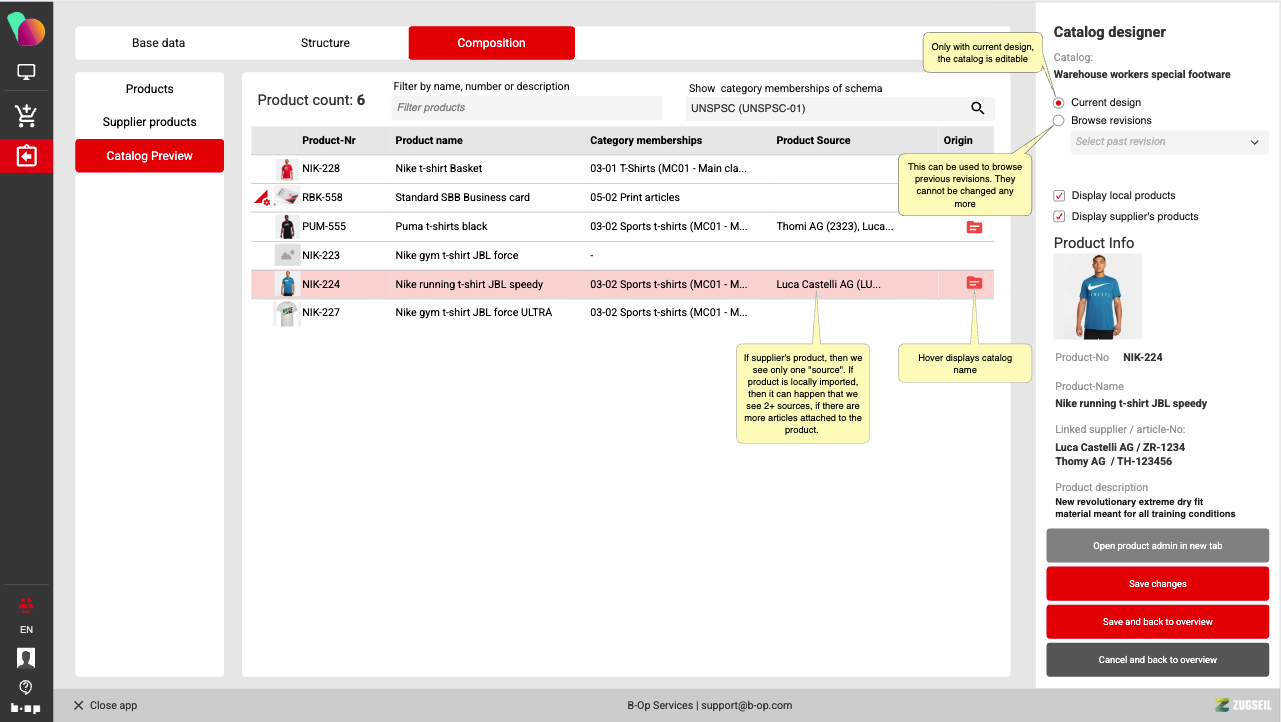The width and height of the screenshot is (1281, 722).
Task: Select the Browse revisions radio button
Action: (x=1059, y=121)
